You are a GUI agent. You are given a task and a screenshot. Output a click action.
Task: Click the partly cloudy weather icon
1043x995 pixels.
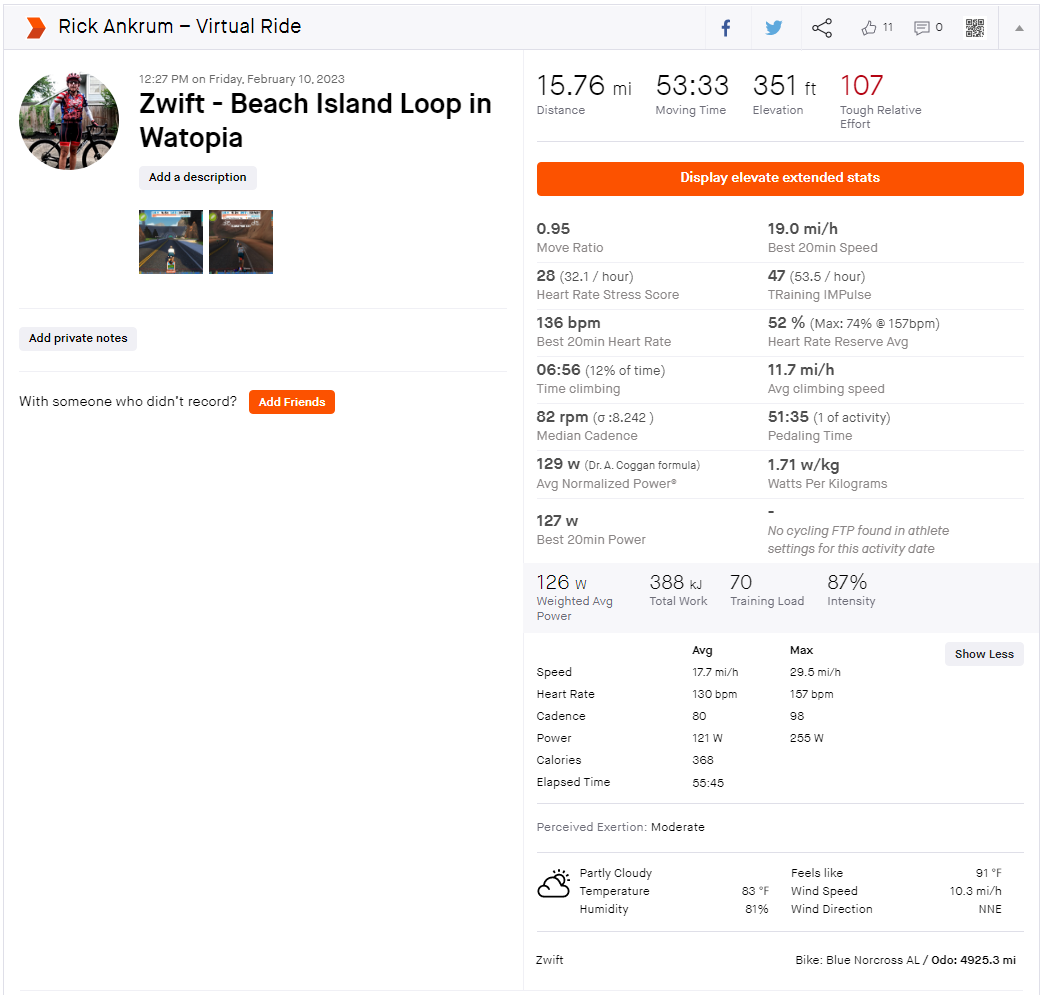coord(554,883)
